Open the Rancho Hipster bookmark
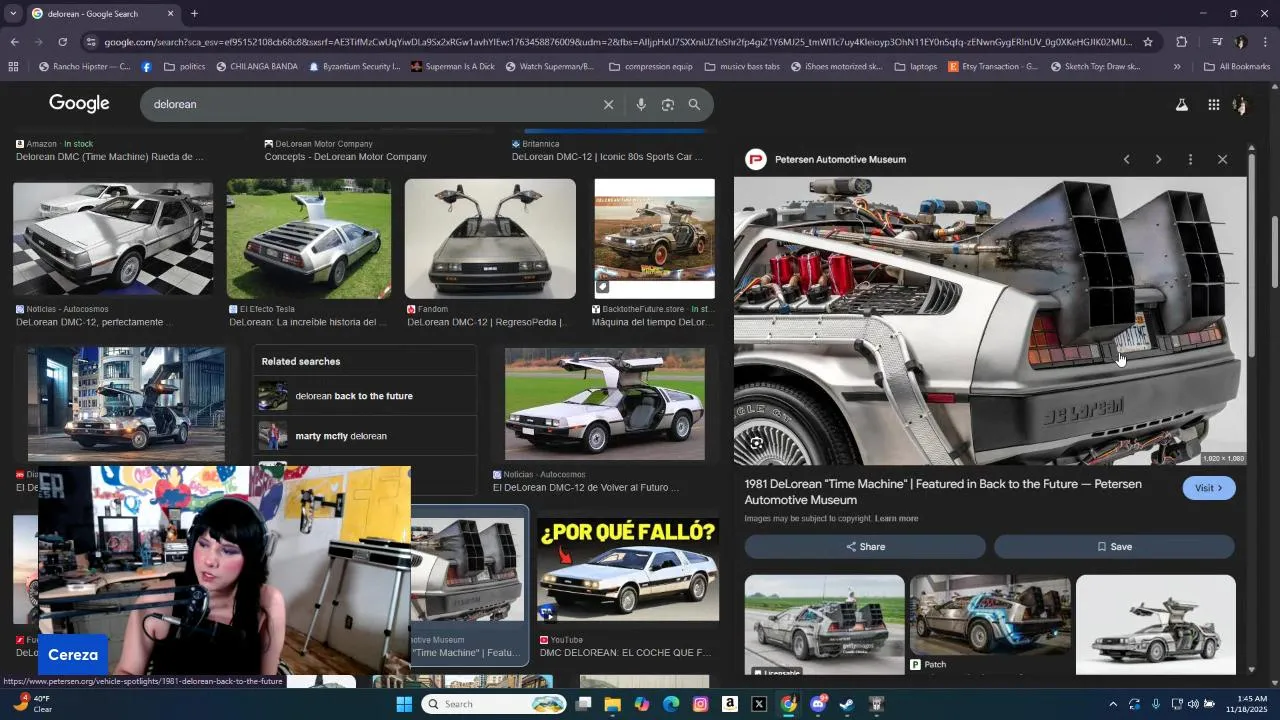Image resolution: width=1280 pixels, height=720 pixels. pyautogui.click(x=84, y=67)
